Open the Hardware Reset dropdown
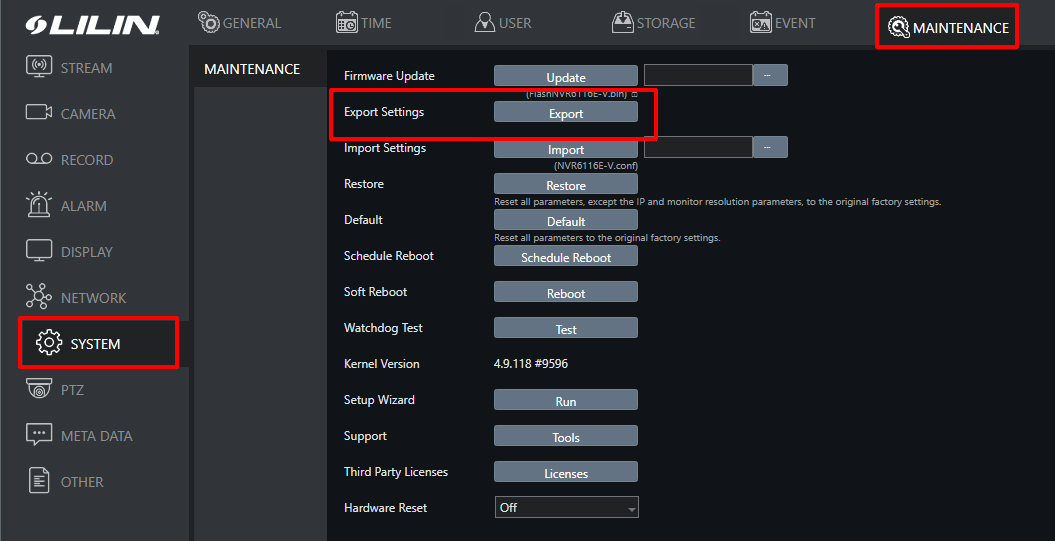The width and height of the screenshot is (1055, 541). [x=566, y=507]
